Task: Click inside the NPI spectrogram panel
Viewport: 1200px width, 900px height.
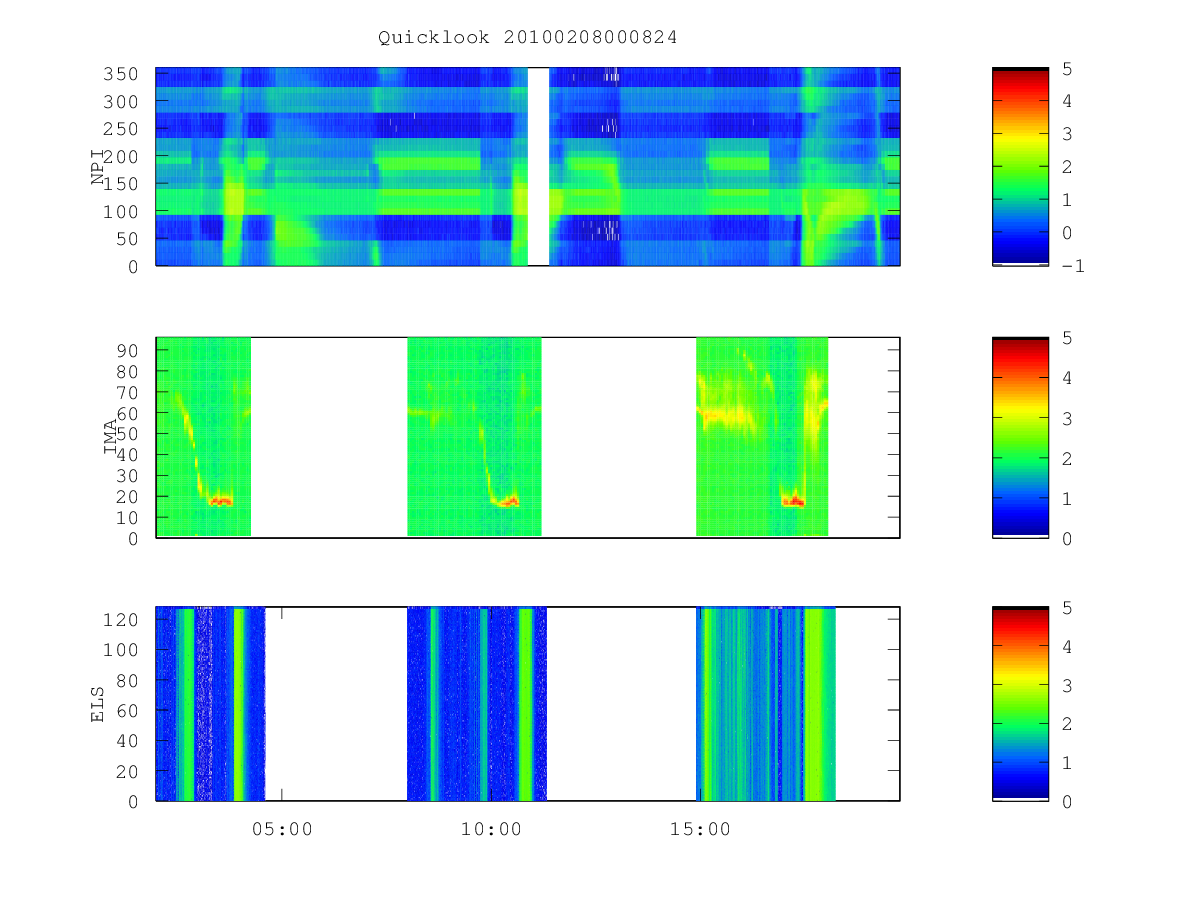Action: point(528,167)
